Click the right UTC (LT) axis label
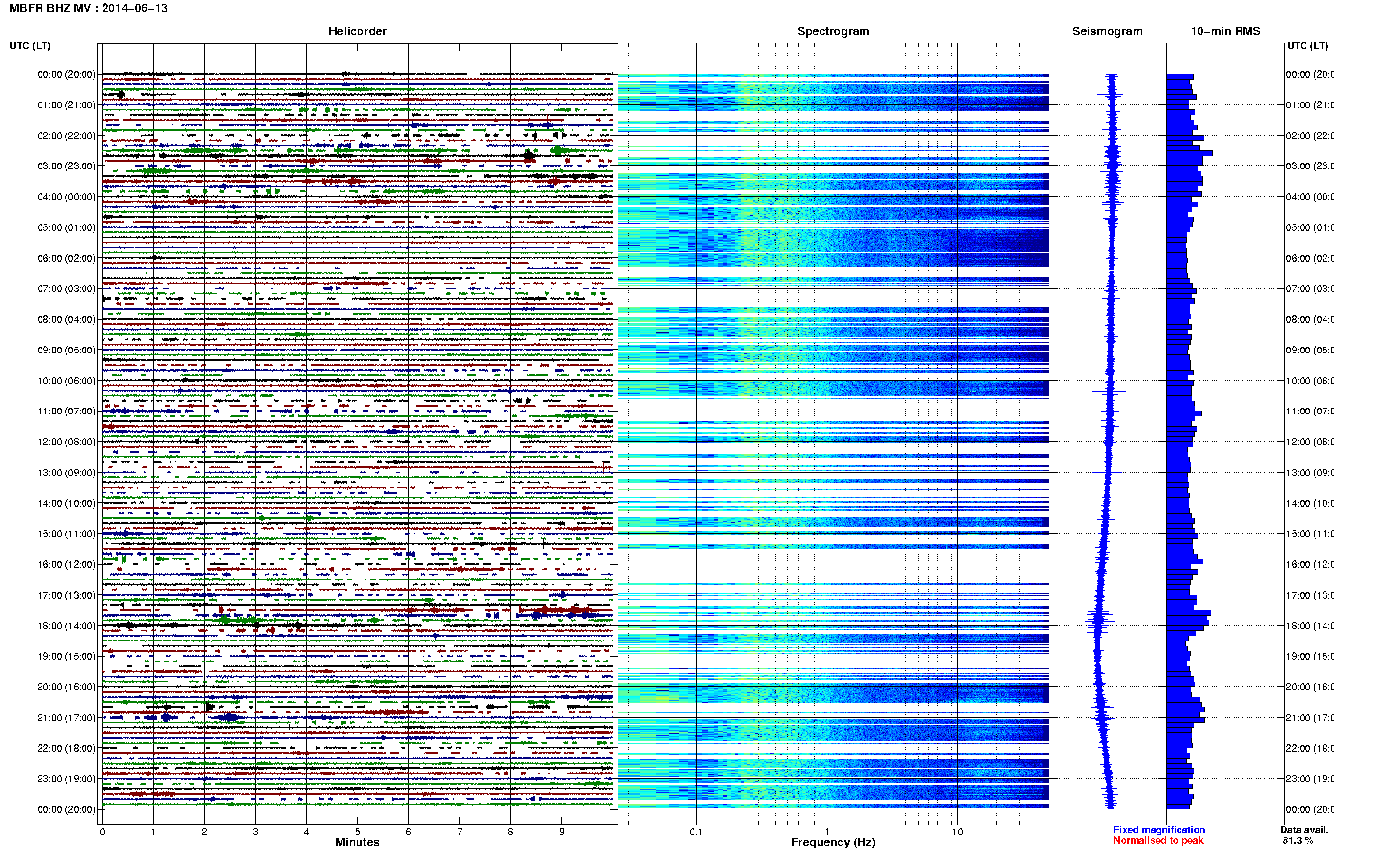The height and width of the screenshot is (868, 1389). click(x=1307, y=46)
